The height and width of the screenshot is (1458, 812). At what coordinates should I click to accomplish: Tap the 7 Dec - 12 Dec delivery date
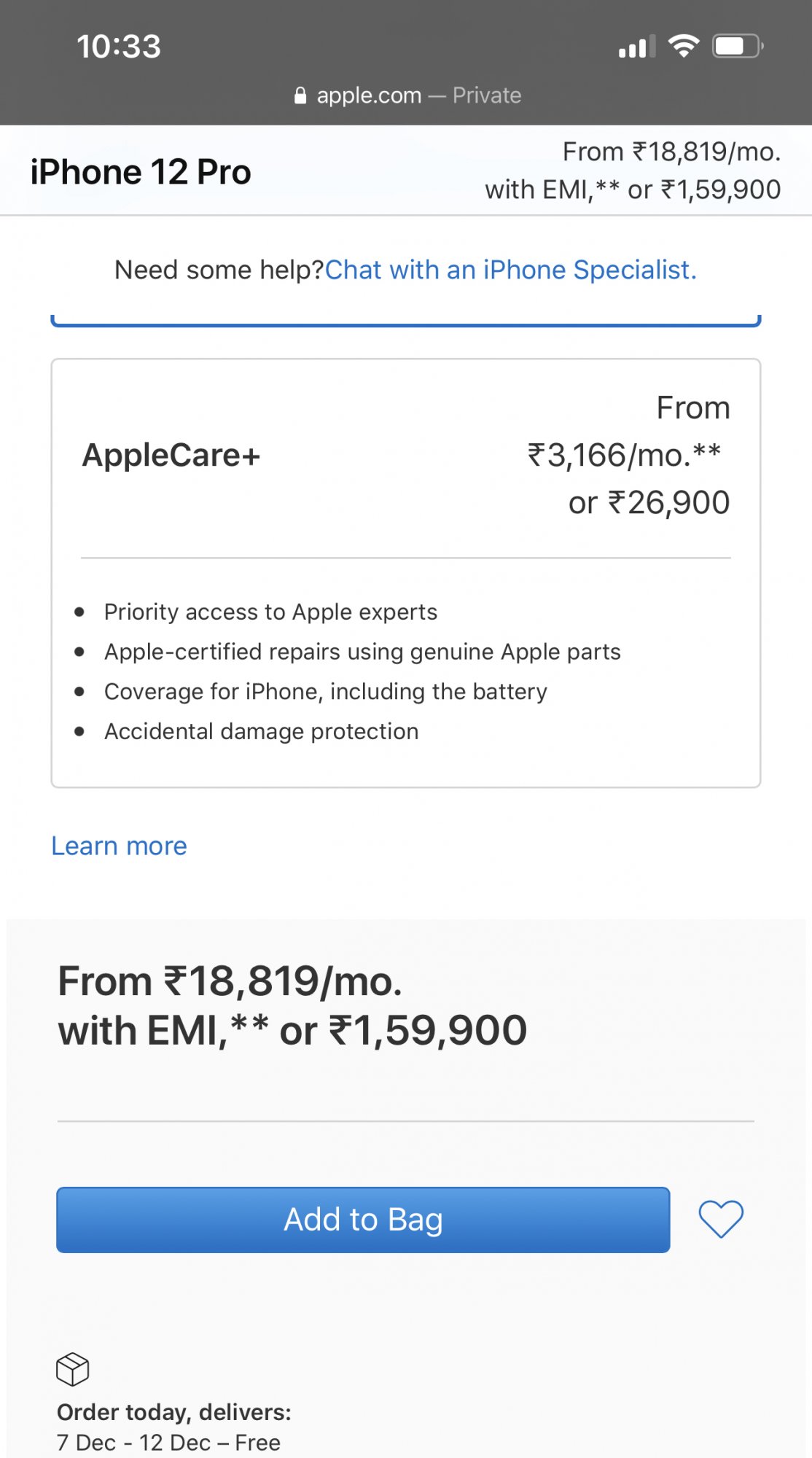pos(133,1443)
